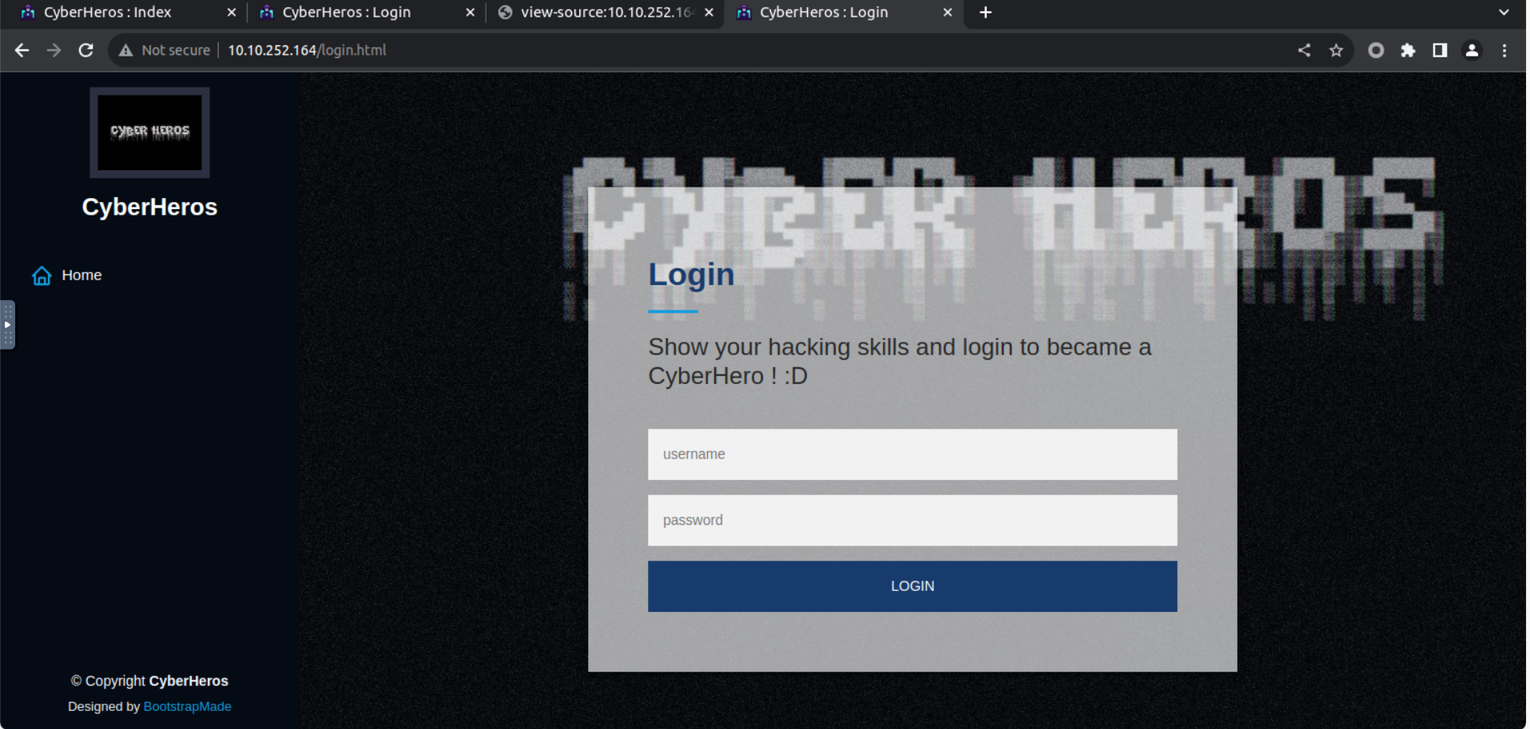The height and width of the screenshot is (729, 1530).
Task: Open the Chrome three-dot menu
Action: pos(1504,50)
